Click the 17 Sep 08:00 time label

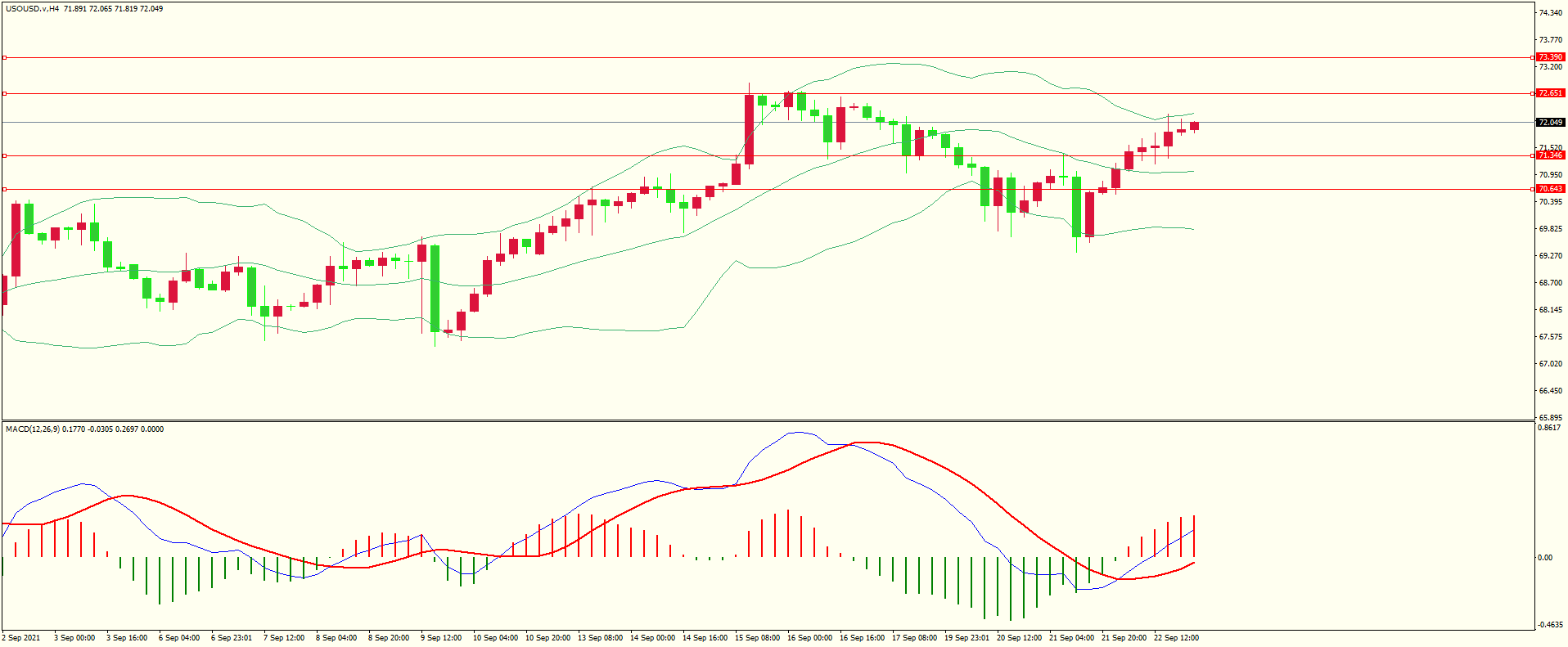[x=914, y=638]
